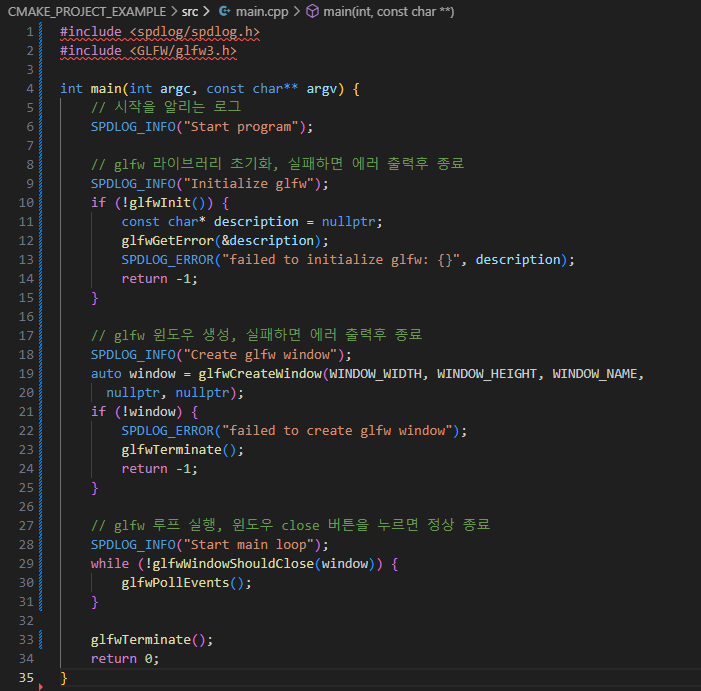Place cursor on 'main' function name
This screenshot has height=691, width=701.
106,88
